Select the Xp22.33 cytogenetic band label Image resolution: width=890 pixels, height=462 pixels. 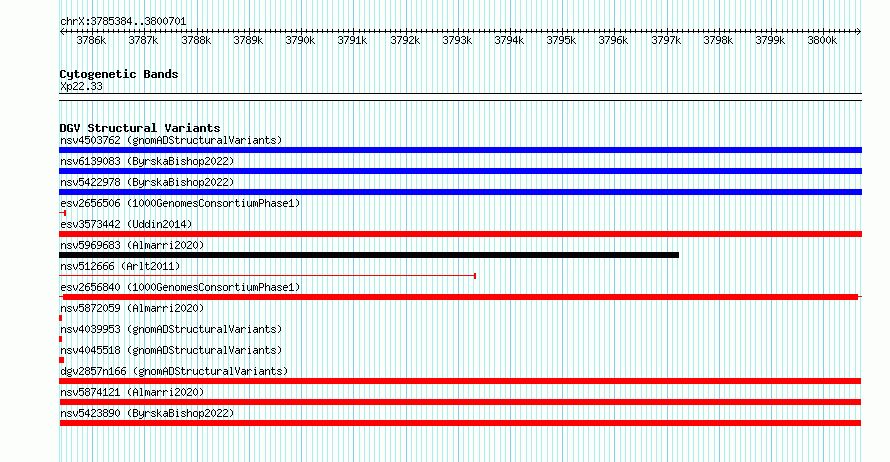tap(81, 86)
